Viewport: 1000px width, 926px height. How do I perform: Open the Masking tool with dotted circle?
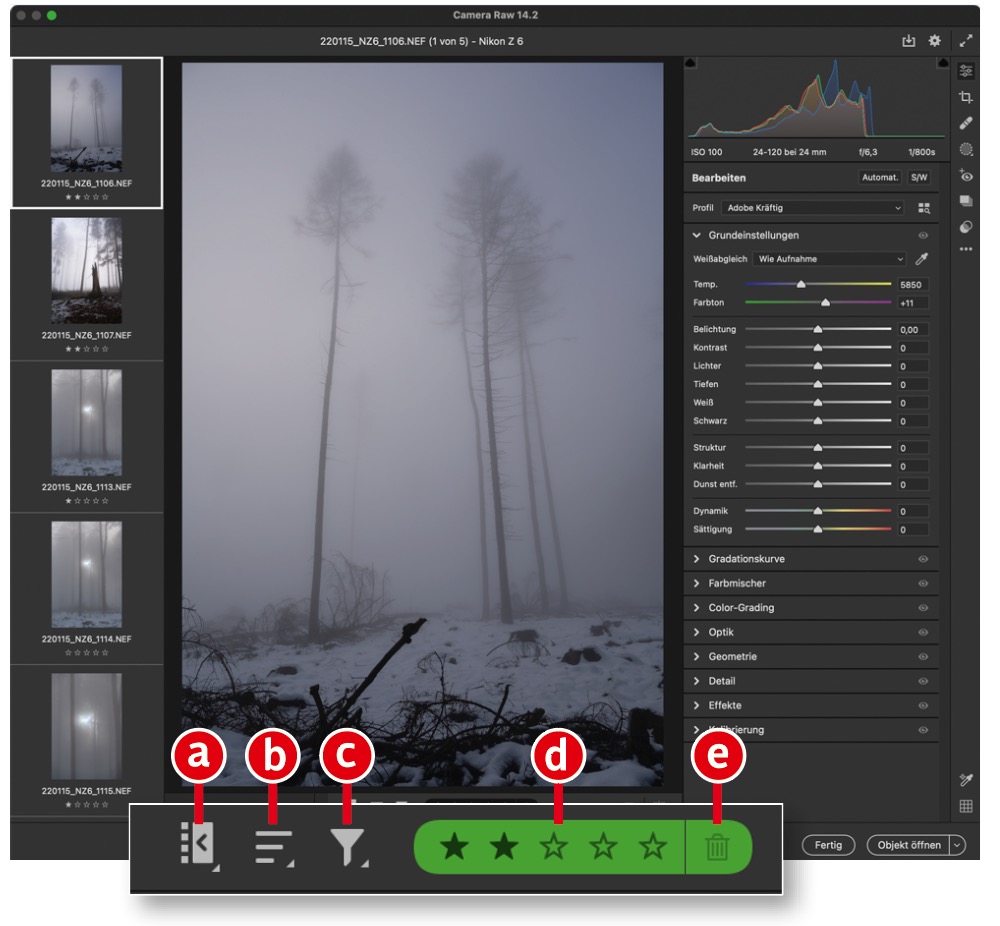pyautogui.click(x=966, y=149)
